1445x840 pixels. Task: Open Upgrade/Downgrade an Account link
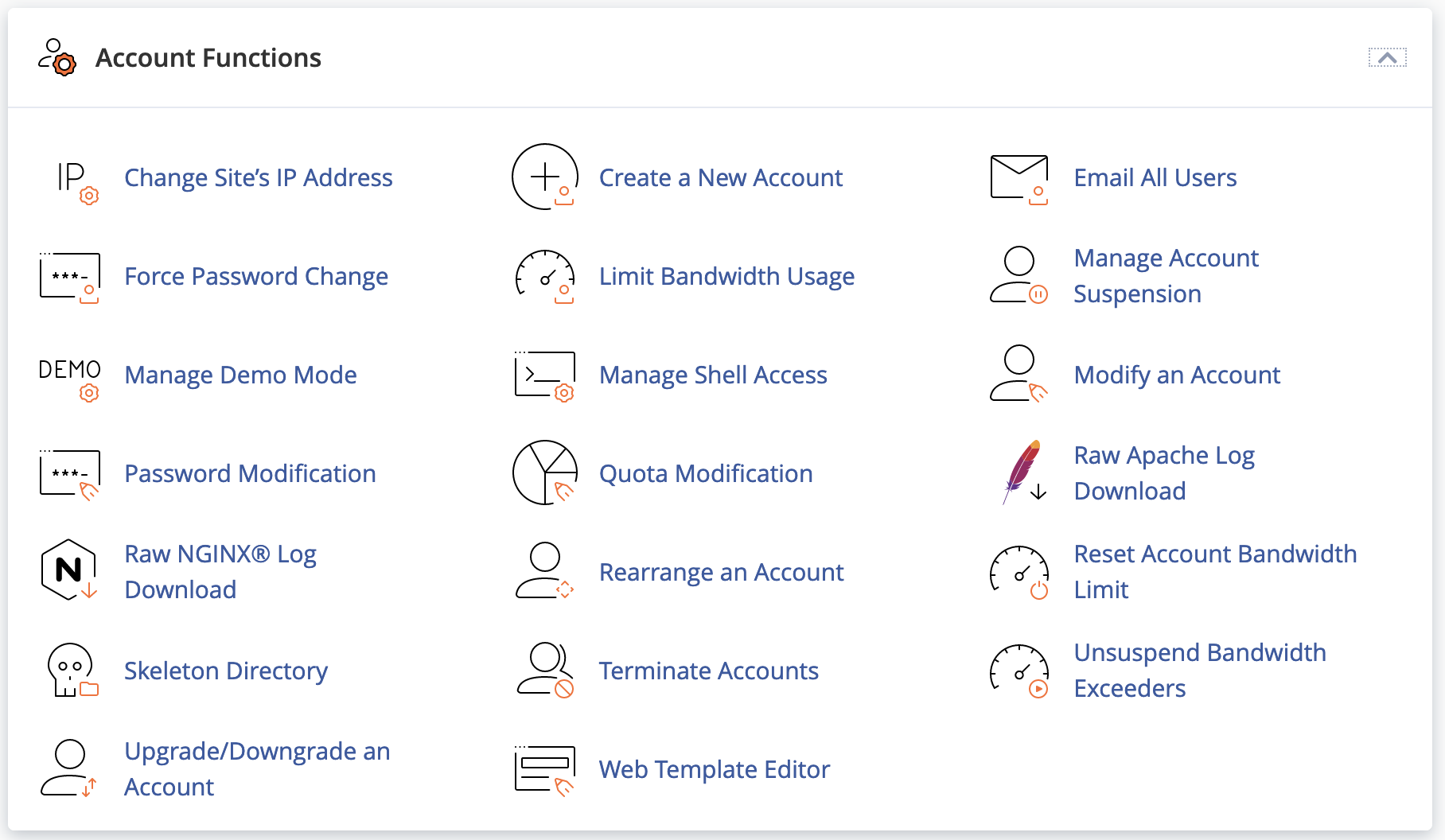click(257, 768)
